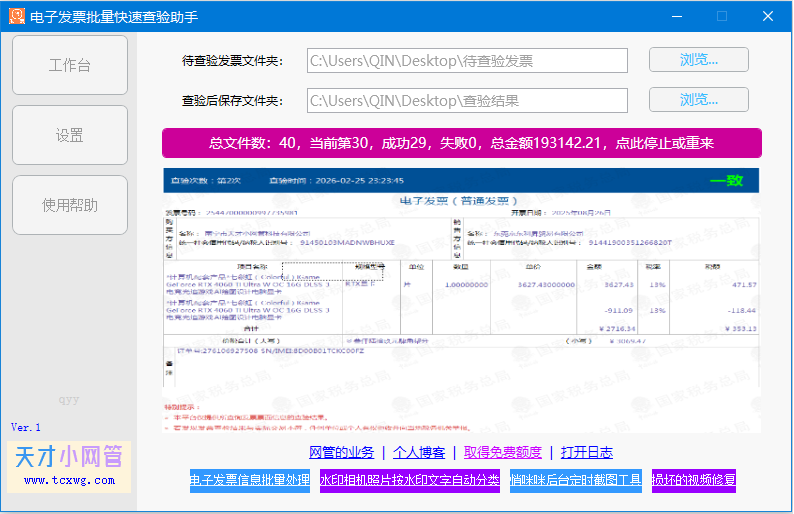The height and width of the screenshot is (514, 794).
Task: Open 水印相机照片按水印文字自动分类 tool link
Action: pos(410,480)
